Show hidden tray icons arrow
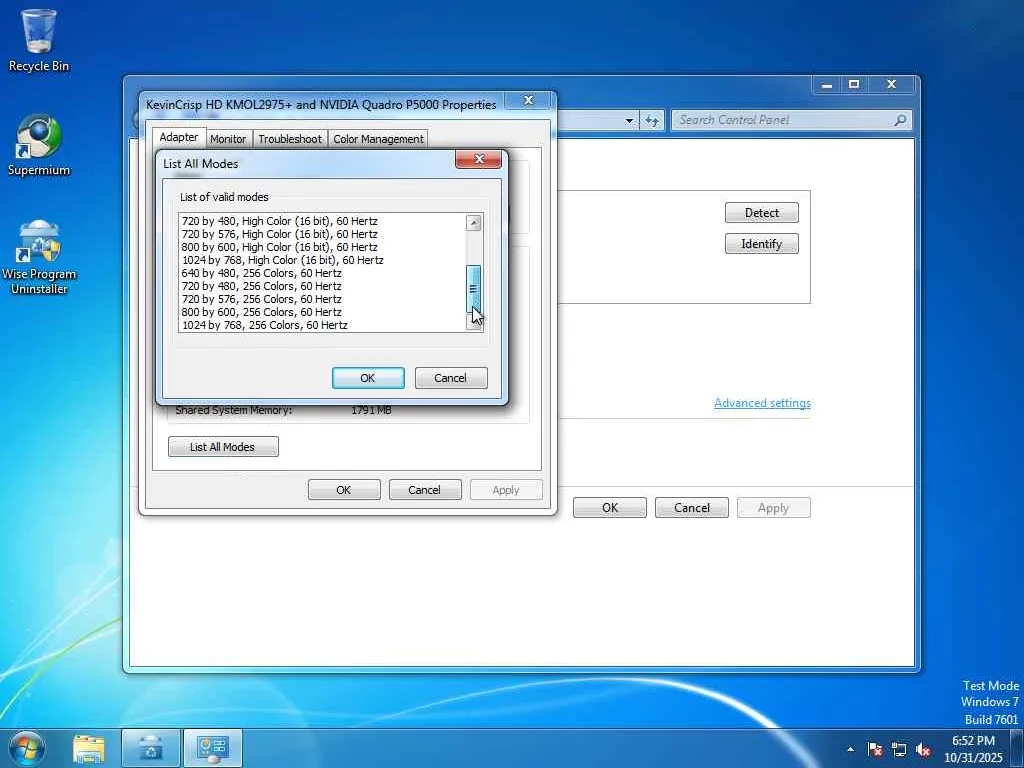 click(x=850, y=749)
